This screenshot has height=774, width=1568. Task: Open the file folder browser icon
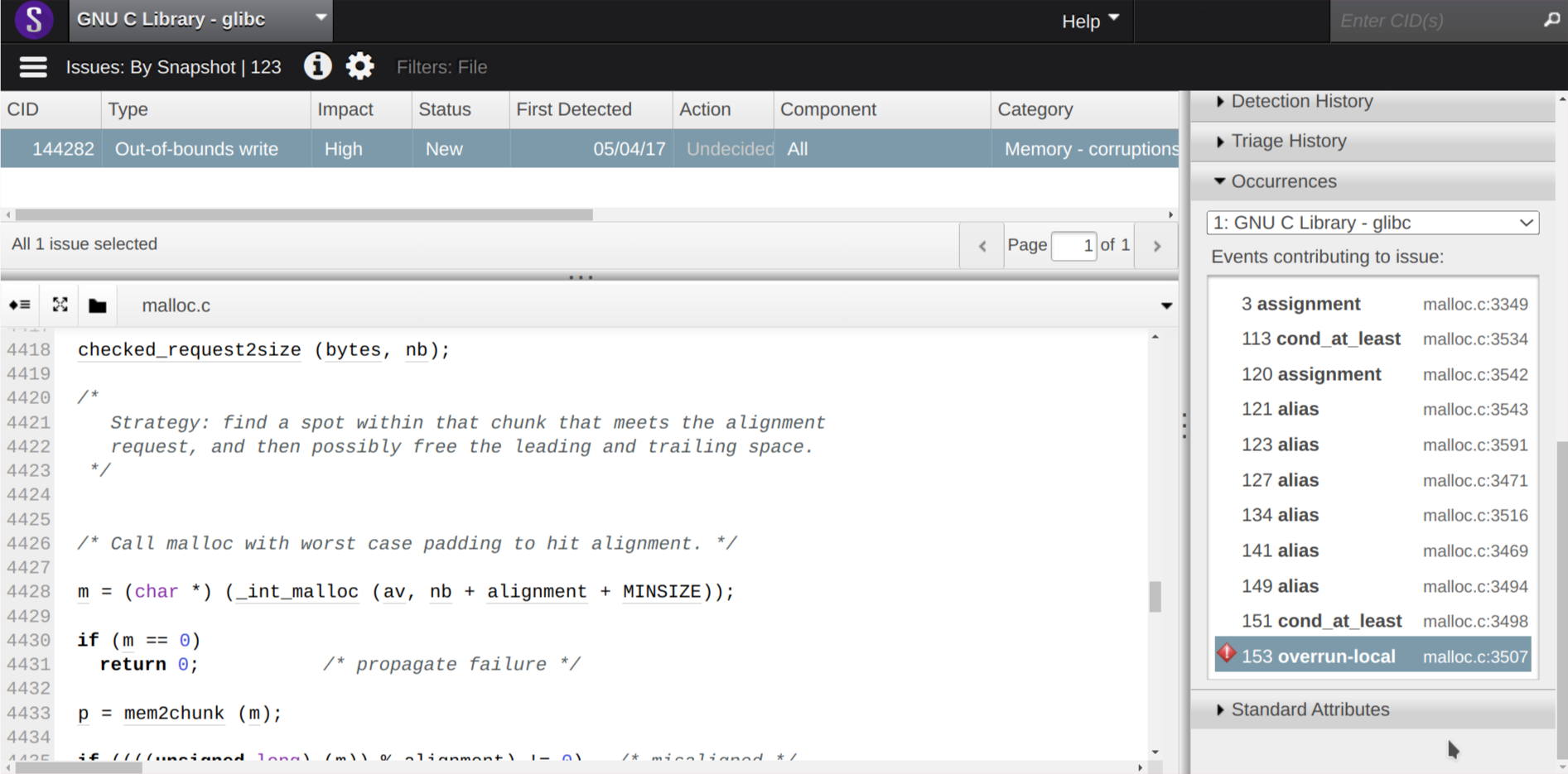(98, 305)
